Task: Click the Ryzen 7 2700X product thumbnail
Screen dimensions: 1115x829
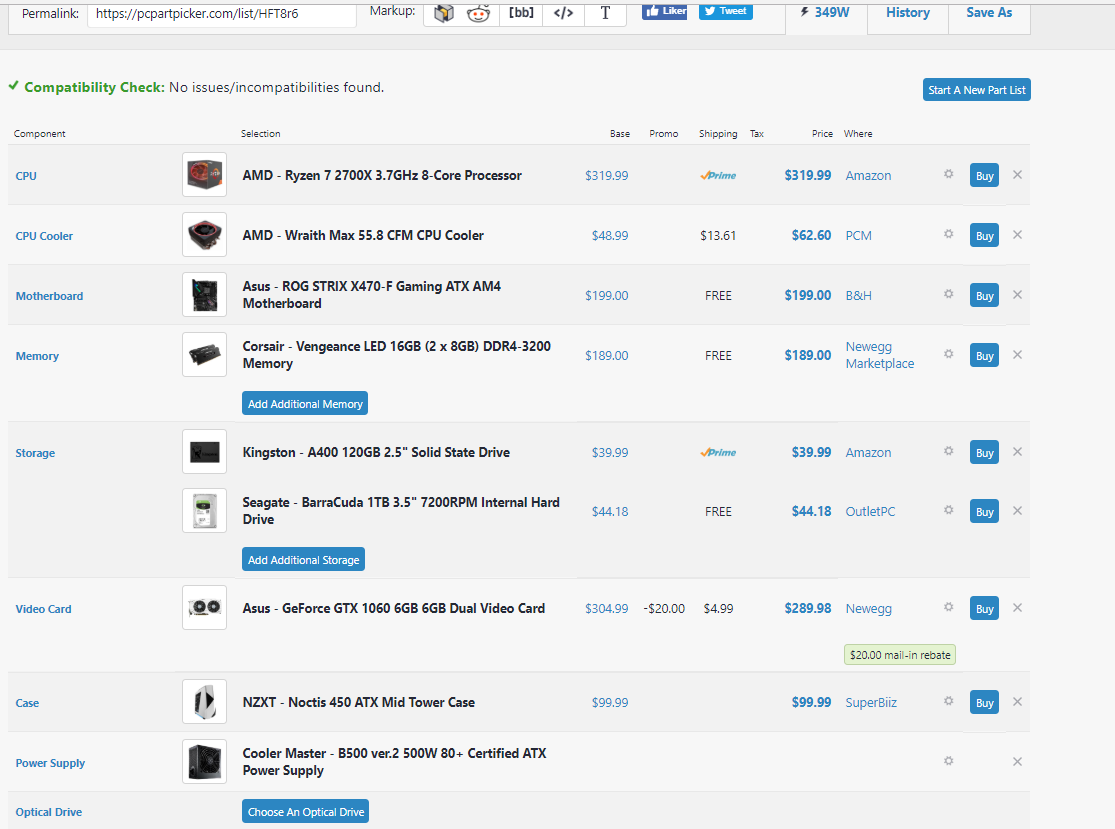Action: pos(205,175)
